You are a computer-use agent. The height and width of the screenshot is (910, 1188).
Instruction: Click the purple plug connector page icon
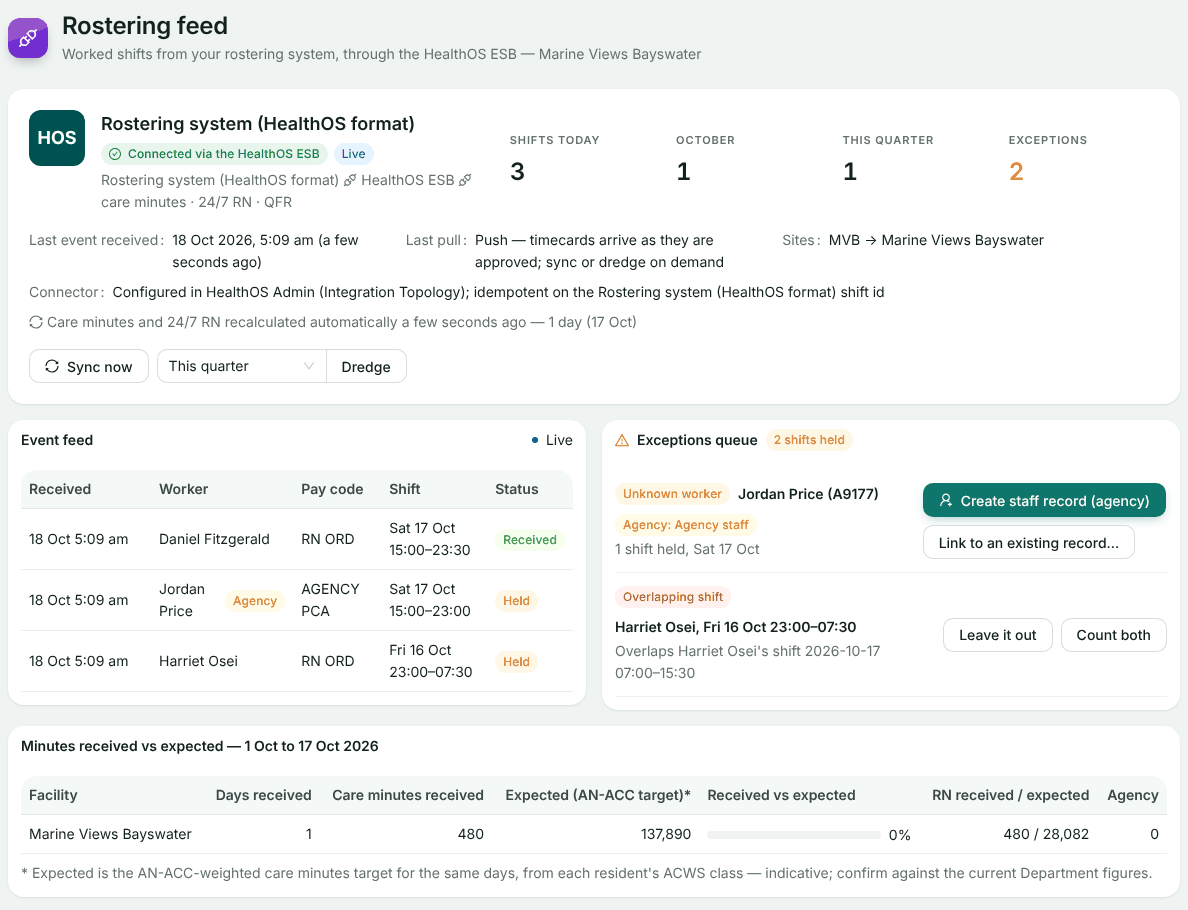(x=28, y=38)
